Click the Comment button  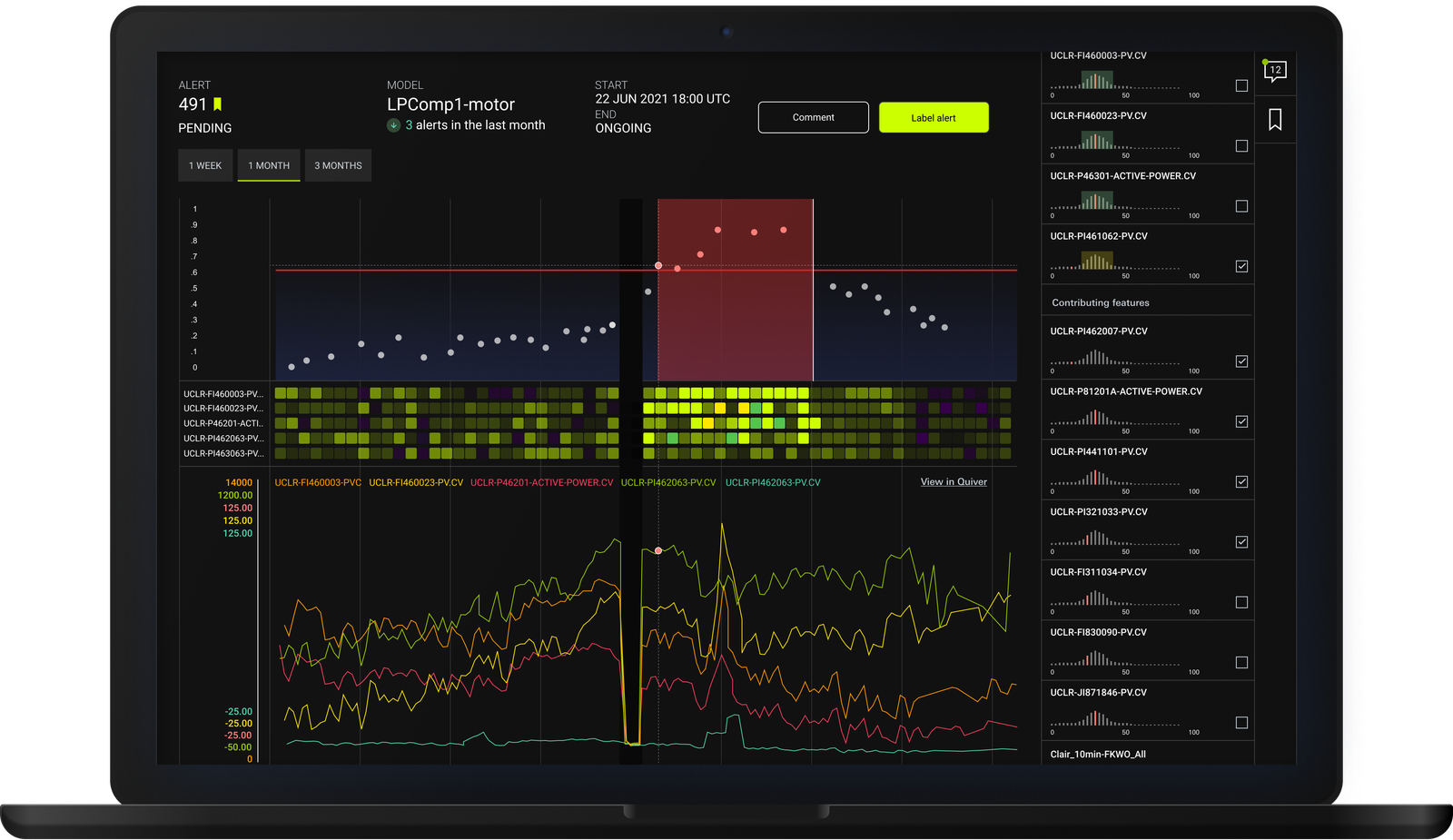point(813,117)
